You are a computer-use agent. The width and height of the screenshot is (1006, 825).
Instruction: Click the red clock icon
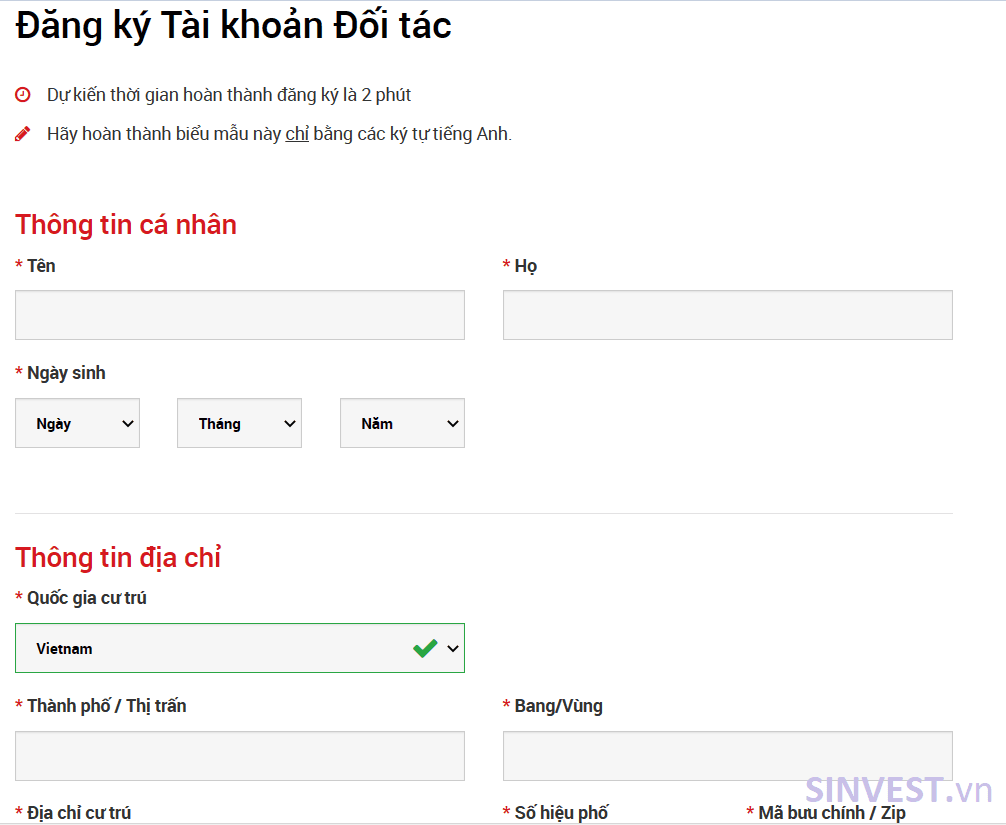(x=22, y=95)
